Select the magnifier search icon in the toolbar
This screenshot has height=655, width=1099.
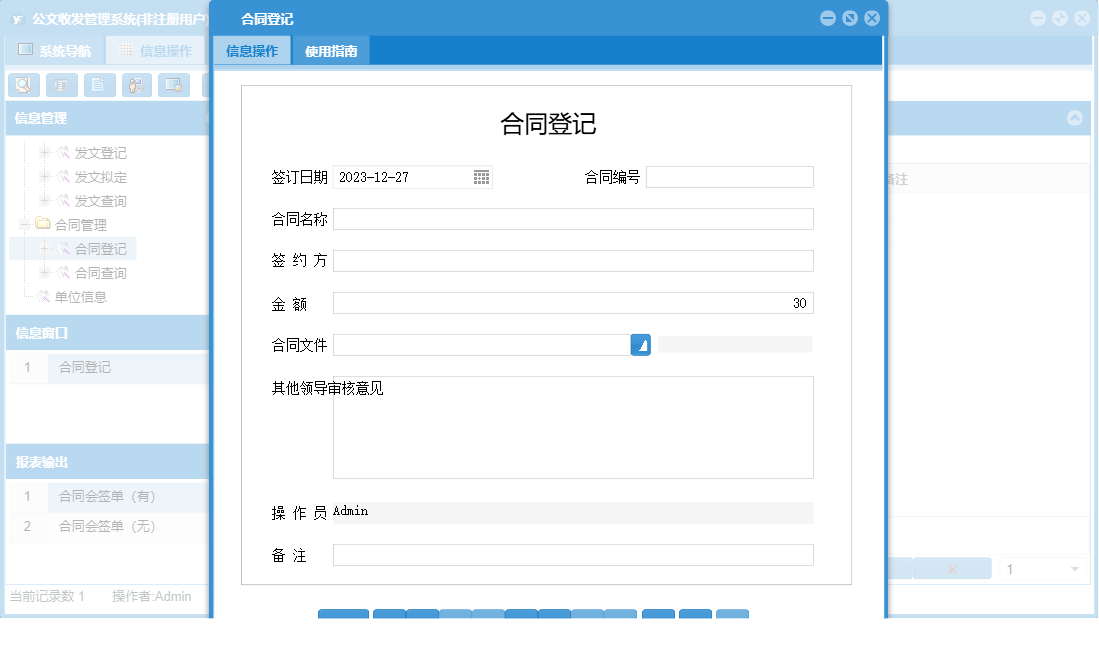coord(23,85)
